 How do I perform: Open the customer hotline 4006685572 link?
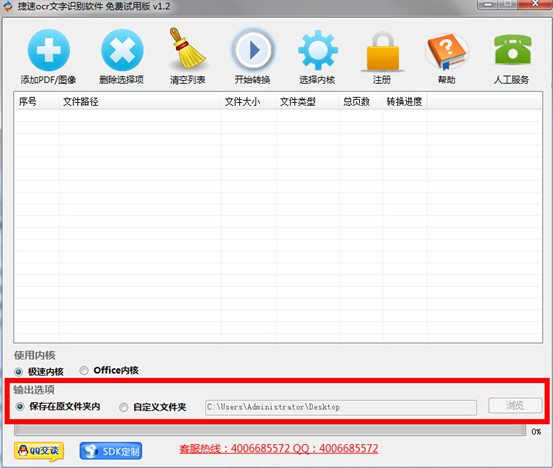click(x=279, y=449)
